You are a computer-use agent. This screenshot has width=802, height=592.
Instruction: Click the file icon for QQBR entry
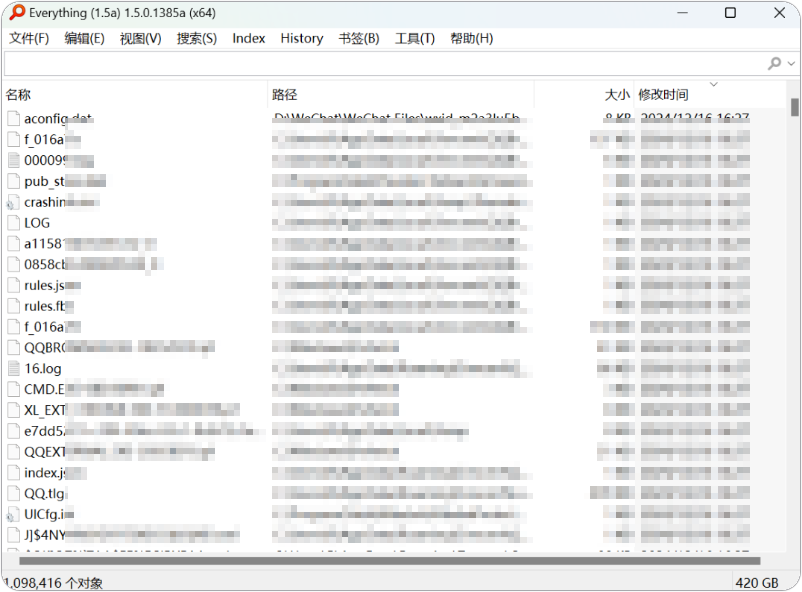(14, 347)
